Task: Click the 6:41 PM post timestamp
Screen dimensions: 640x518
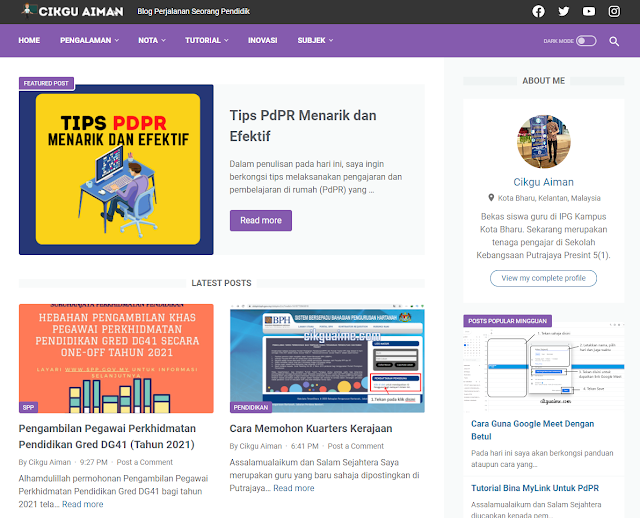Action: (304, 446)
